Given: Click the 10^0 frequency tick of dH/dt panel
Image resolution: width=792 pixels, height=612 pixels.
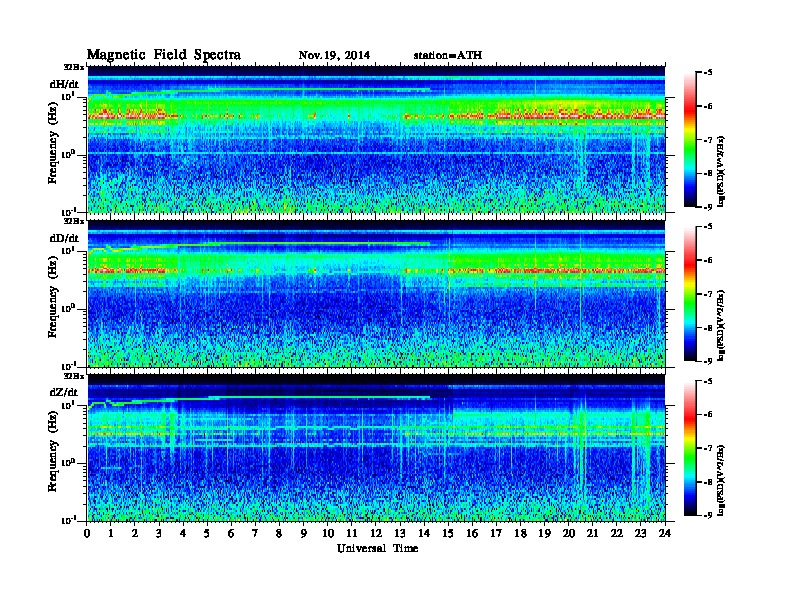Looking at the screenshot, I should [68, 155].
